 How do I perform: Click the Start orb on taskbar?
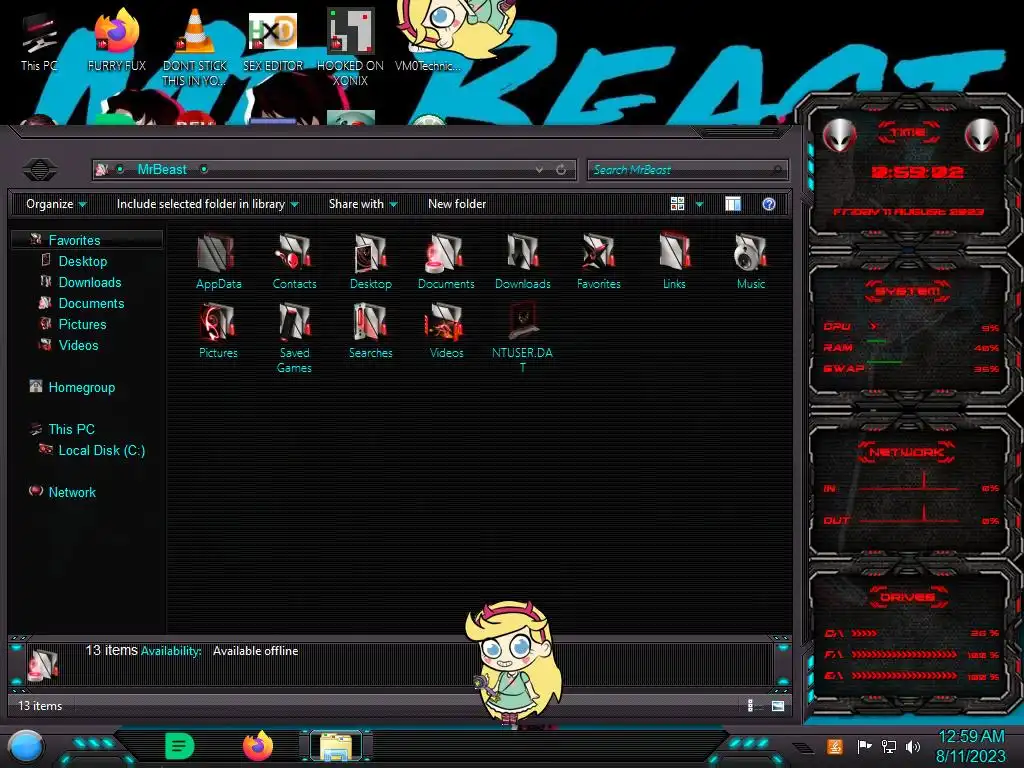tap(26, 746)
